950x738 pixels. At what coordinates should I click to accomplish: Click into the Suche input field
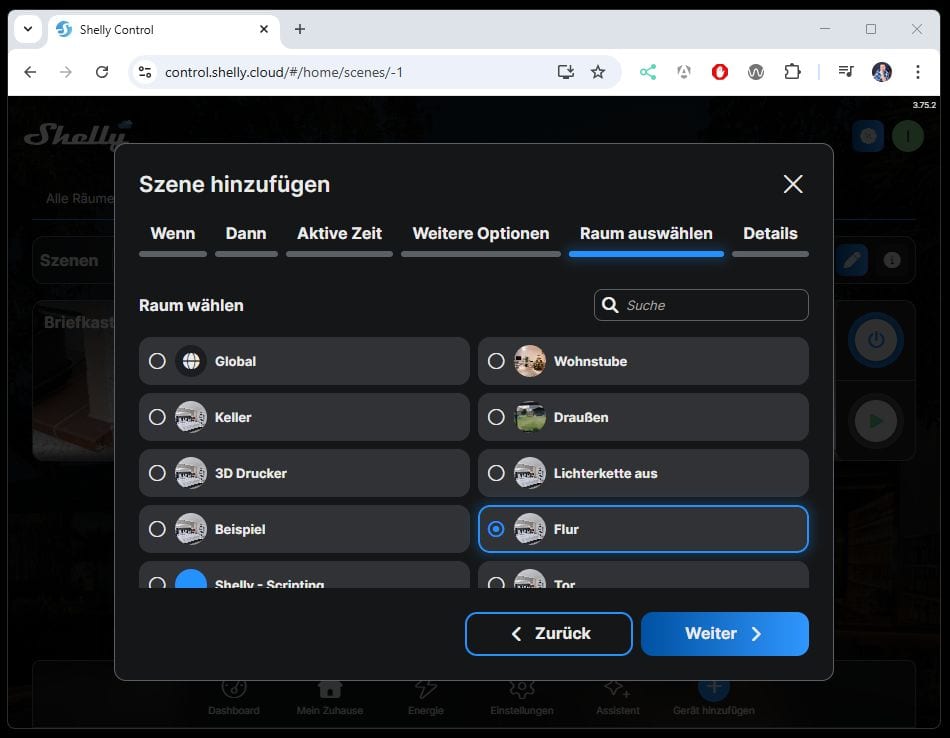point(710,305)
